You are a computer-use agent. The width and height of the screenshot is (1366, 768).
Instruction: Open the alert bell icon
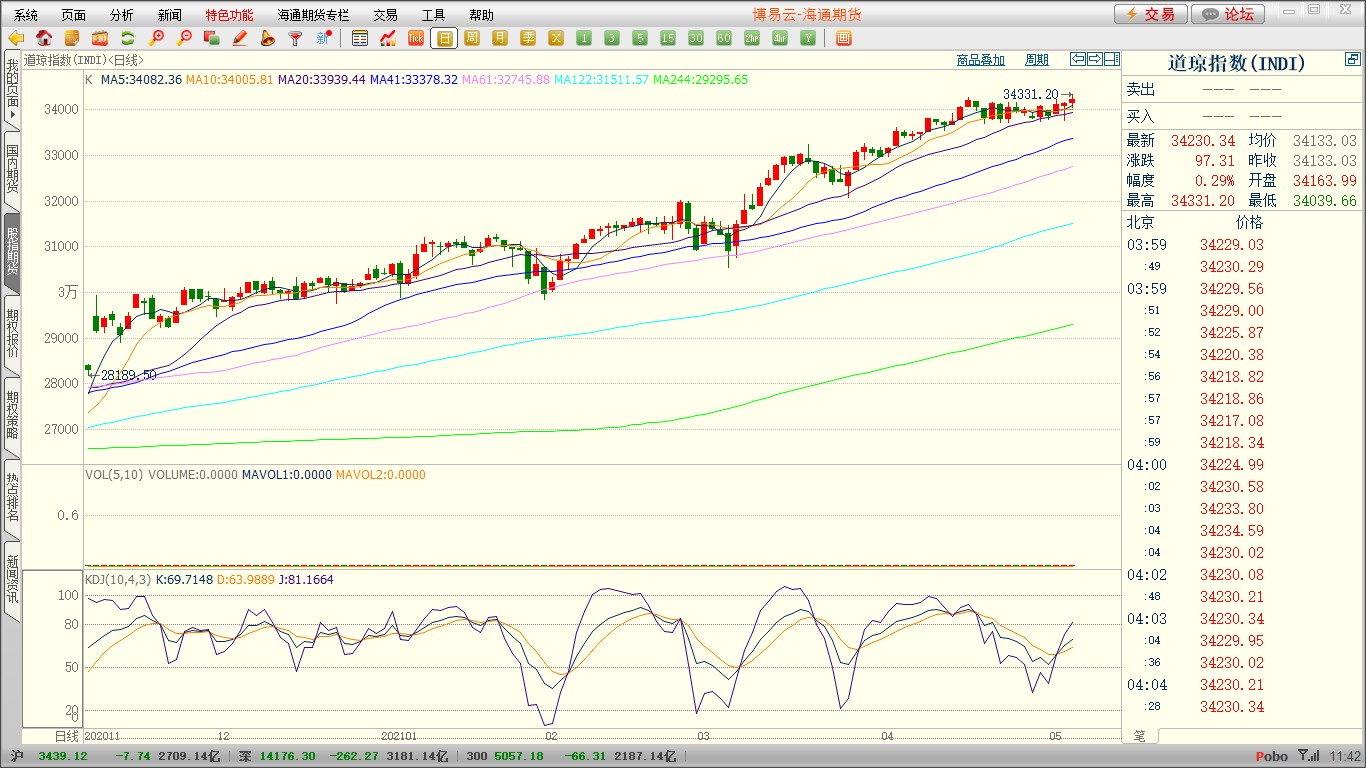click(x=267, y=38)
